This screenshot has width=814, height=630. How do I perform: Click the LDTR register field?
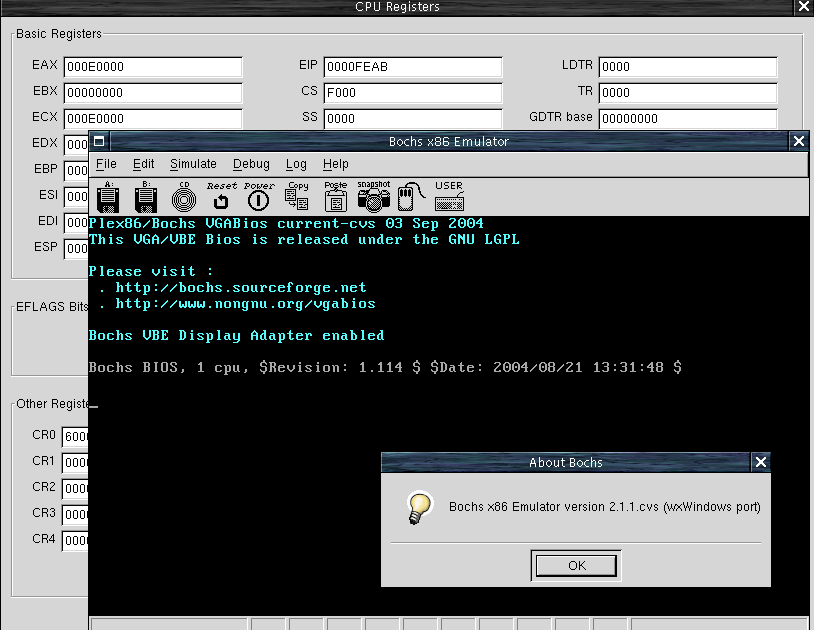[x=688, y=67]
